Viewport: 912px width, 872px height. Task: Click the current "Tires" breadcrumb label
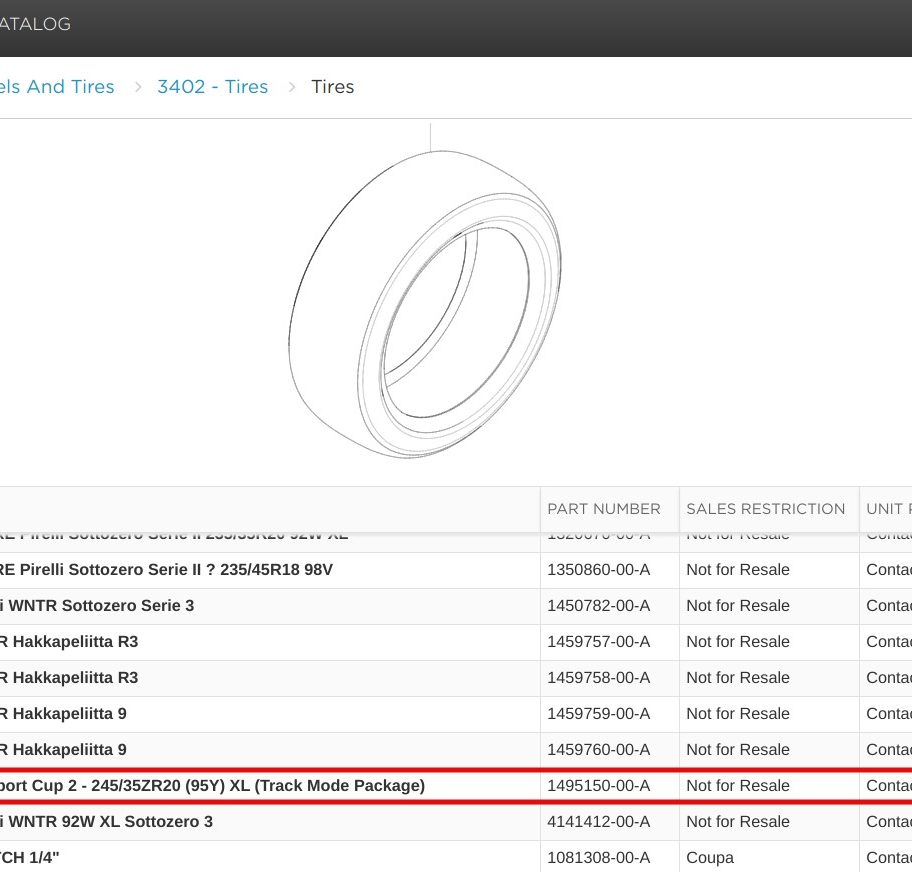pos(333,87)
